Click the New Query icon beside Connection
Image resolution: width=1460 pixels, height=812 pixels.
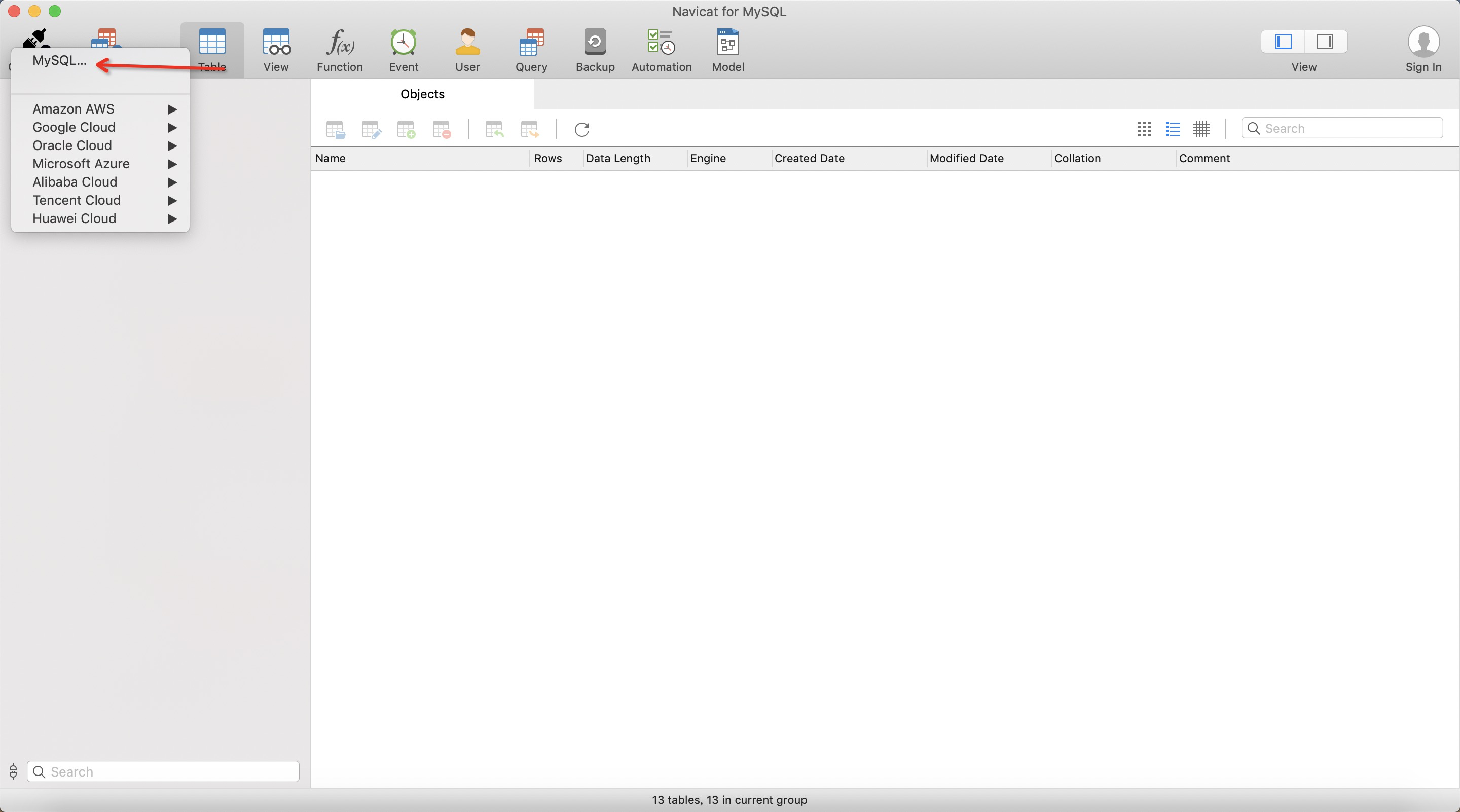click(106, 38)
